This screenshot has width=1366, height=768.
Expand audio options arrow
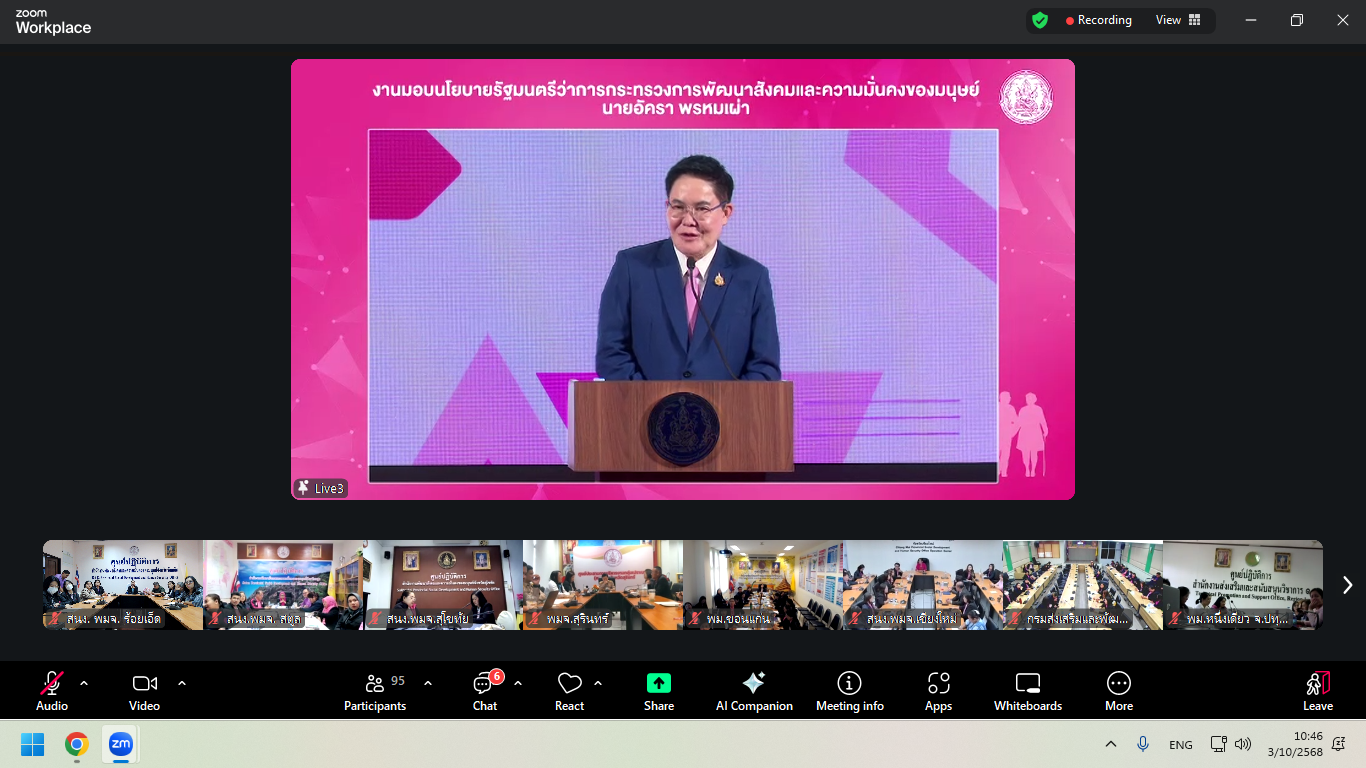click(x=84, y=683)
